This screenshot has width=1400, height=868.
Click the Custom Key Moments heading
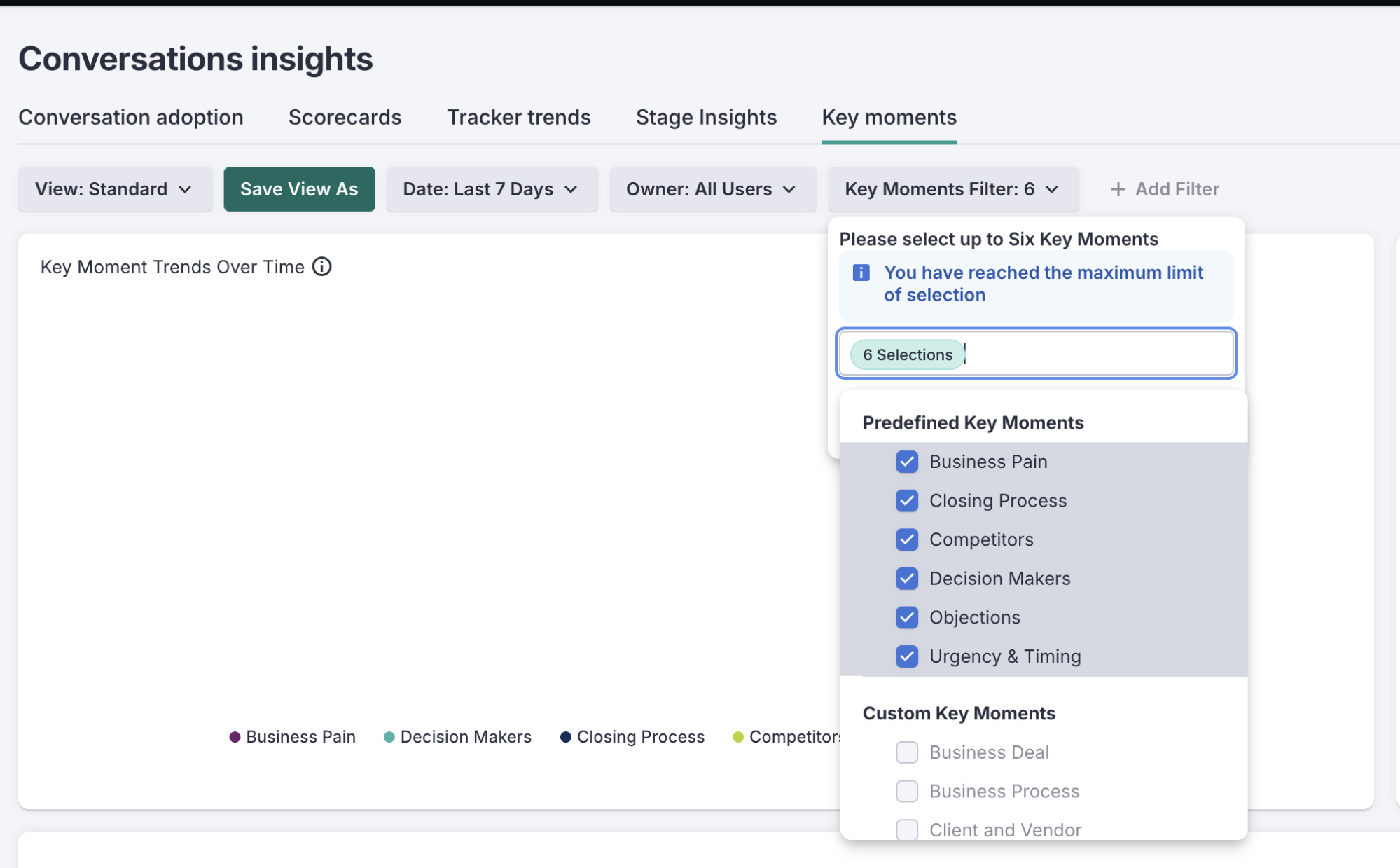(x=959, y=714)
